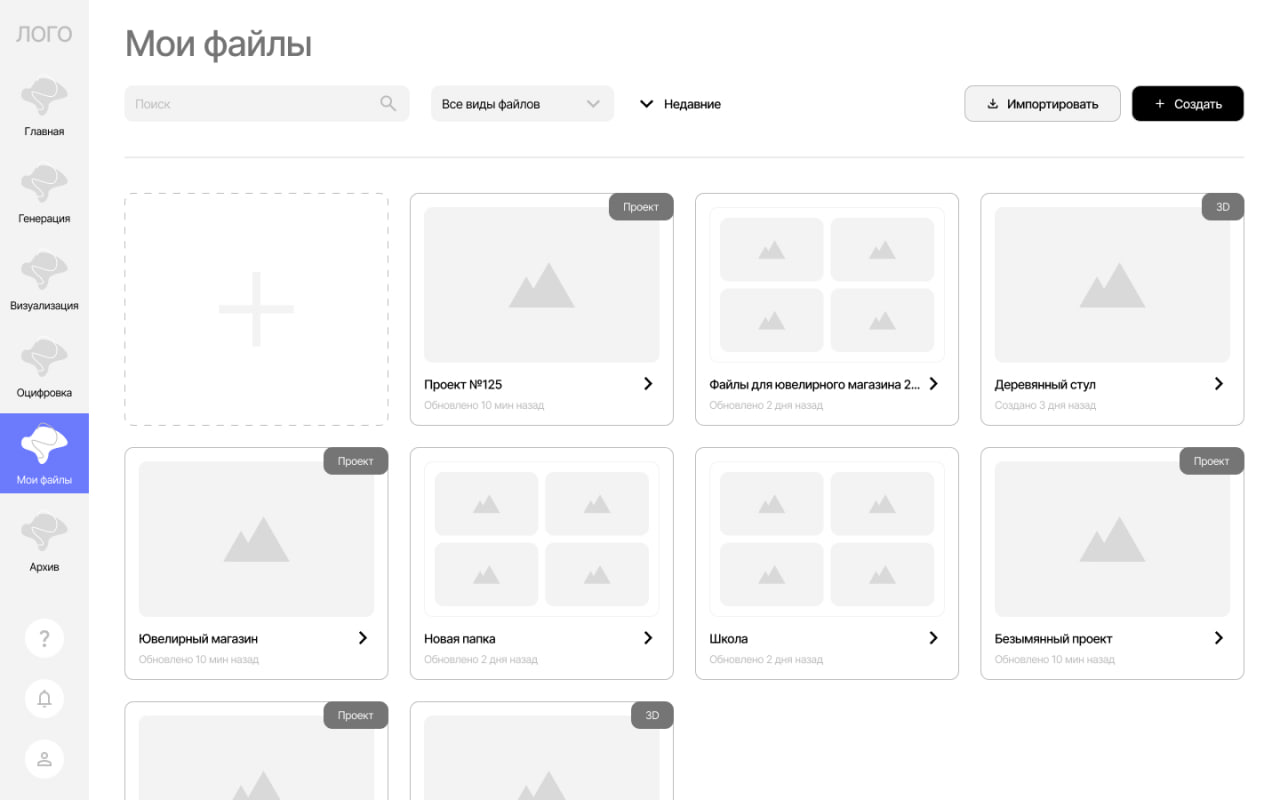Open the Архив sidebar icon

[44, 533]
